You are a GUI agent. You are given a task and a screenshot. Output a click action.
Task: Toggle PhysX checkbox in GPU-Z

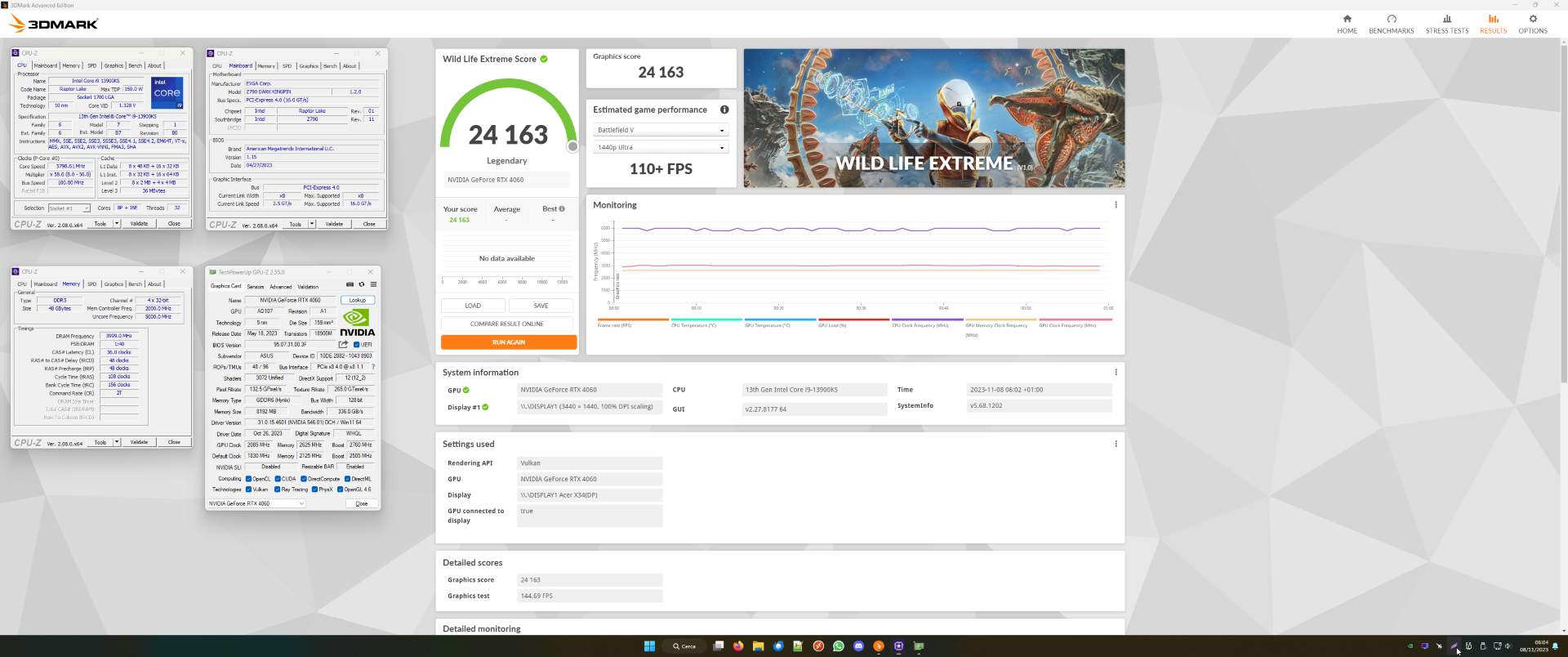[314, 489]
